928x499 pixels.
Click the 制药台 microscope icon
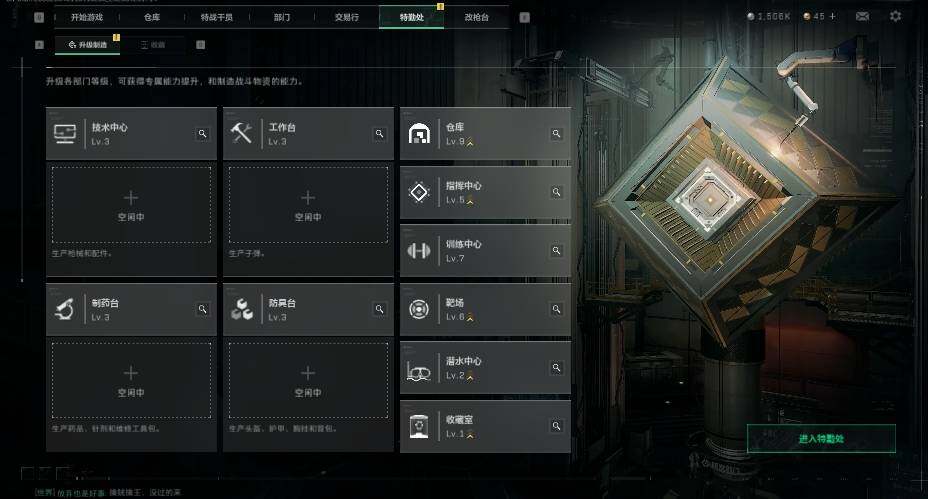[64, 309]
